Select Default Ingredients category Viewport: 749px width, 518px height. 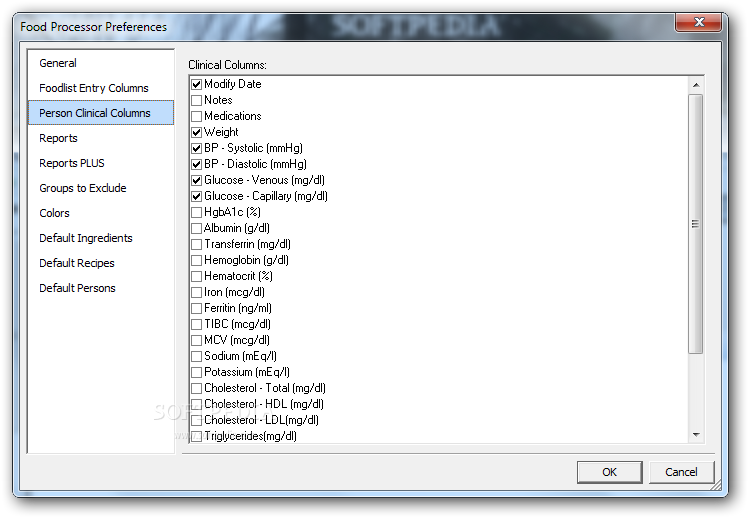(x=101, y=238)
